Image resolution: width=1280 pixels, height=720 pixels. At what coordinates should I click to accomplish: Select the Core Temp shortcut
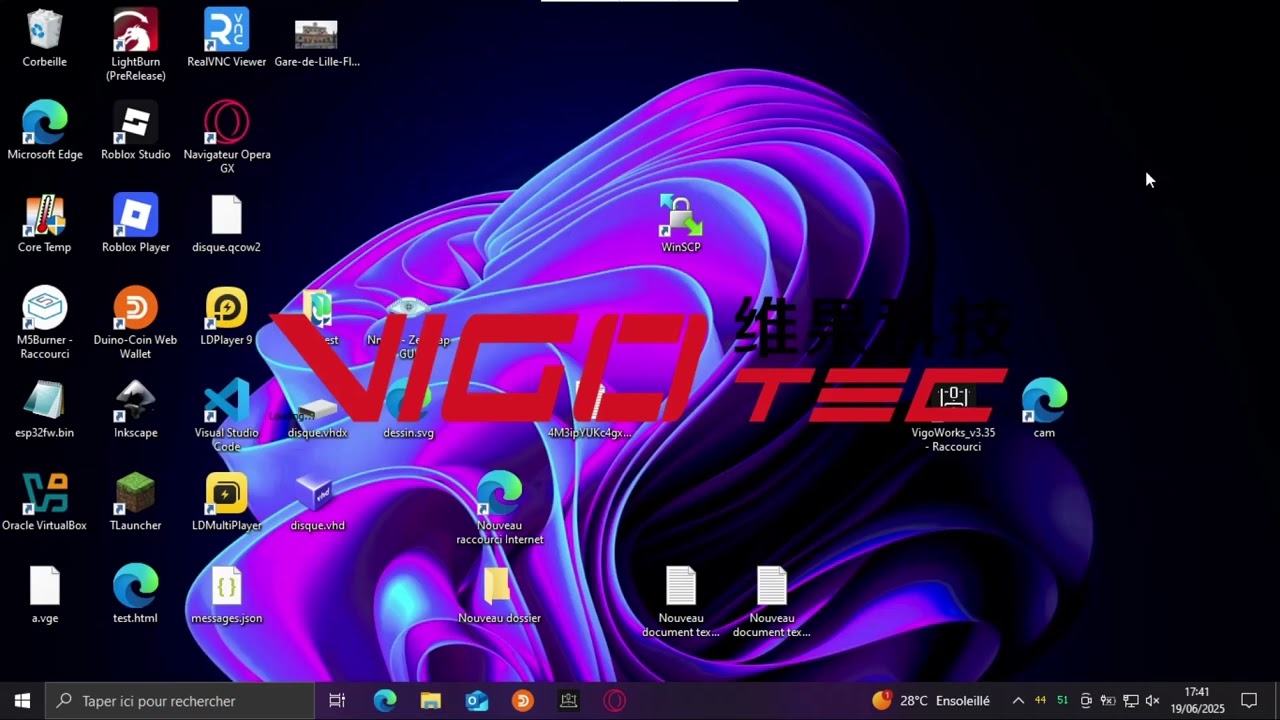[x=45, y=224]
